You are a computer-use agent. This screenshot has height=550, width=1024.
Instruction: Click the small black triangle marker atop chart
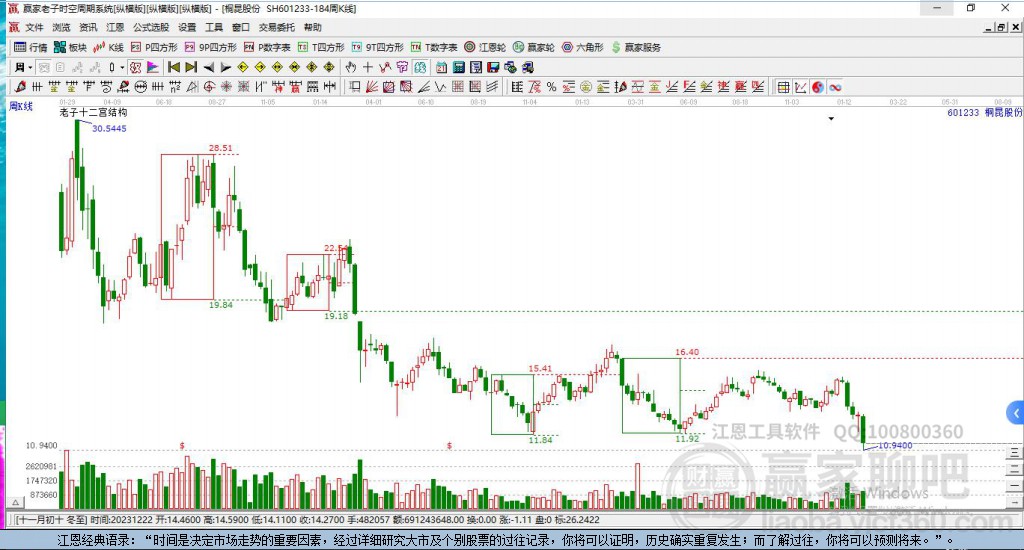(831, 119)
